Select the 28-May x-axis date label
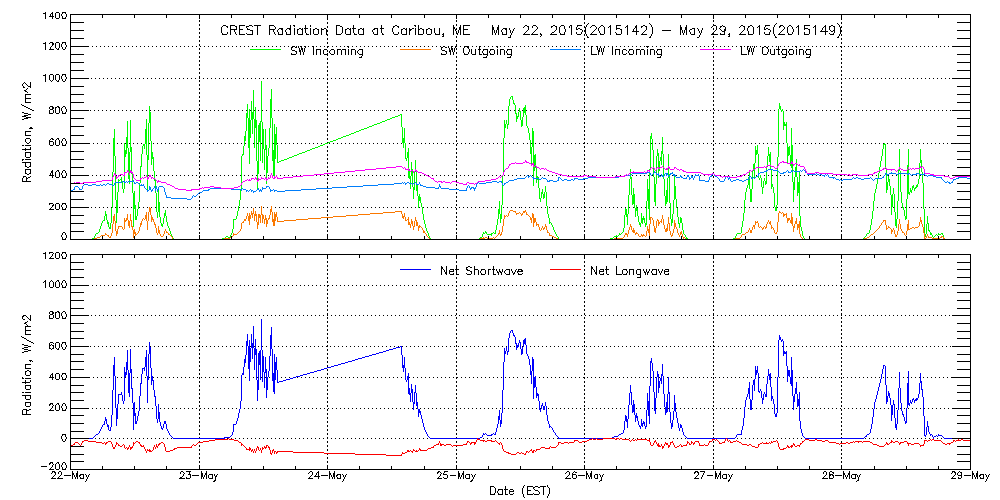 tap(841, 476)
